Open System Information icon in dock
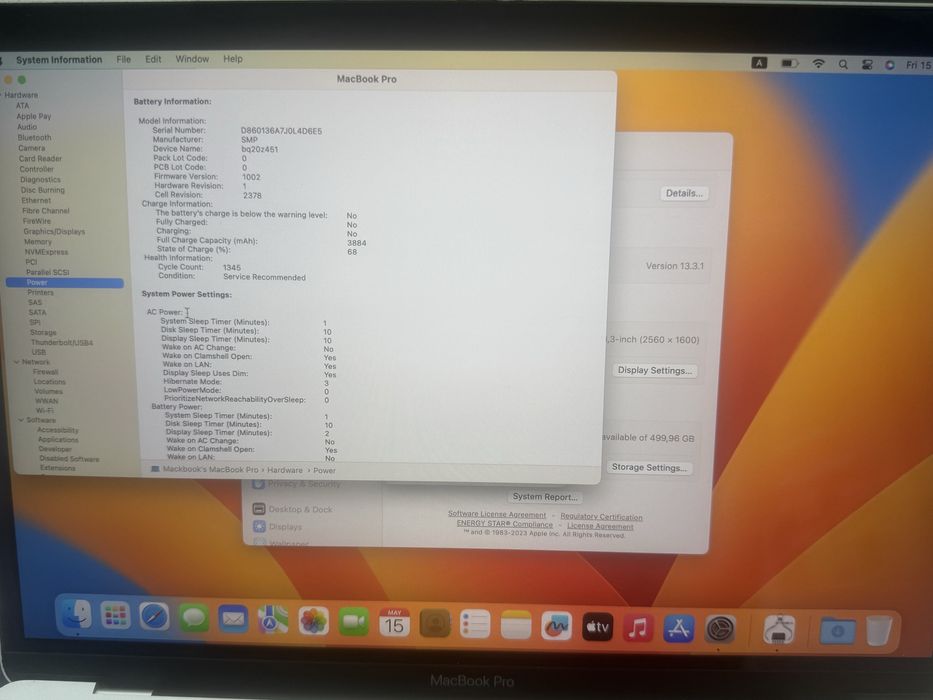Screen dimensions: 933x700 (779, 630)
